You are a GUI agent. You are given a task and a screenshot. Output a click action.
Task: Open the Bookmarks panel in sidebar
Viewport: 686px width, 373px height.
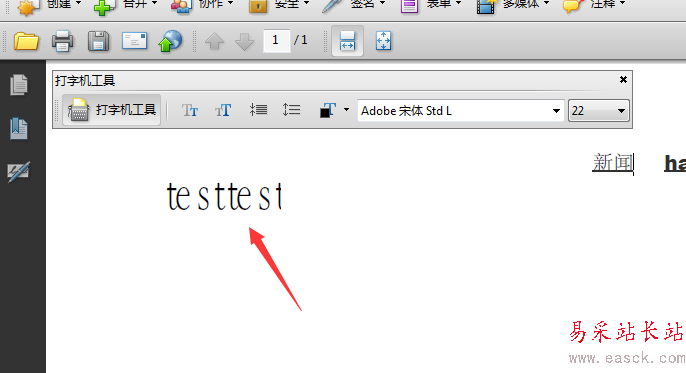click(x=19, y=129)
